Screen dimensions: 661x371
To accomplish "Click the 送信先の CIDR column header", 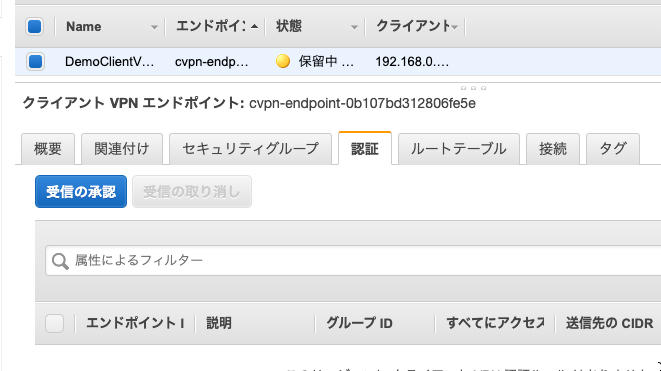I will [610, 323].
